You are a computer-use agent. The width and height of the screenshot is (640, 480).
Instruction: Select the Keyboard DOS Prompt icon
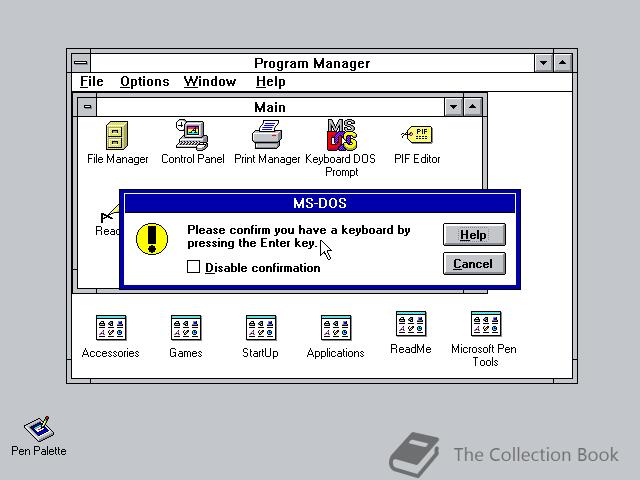pyautogui.click(x=342, y=135)
